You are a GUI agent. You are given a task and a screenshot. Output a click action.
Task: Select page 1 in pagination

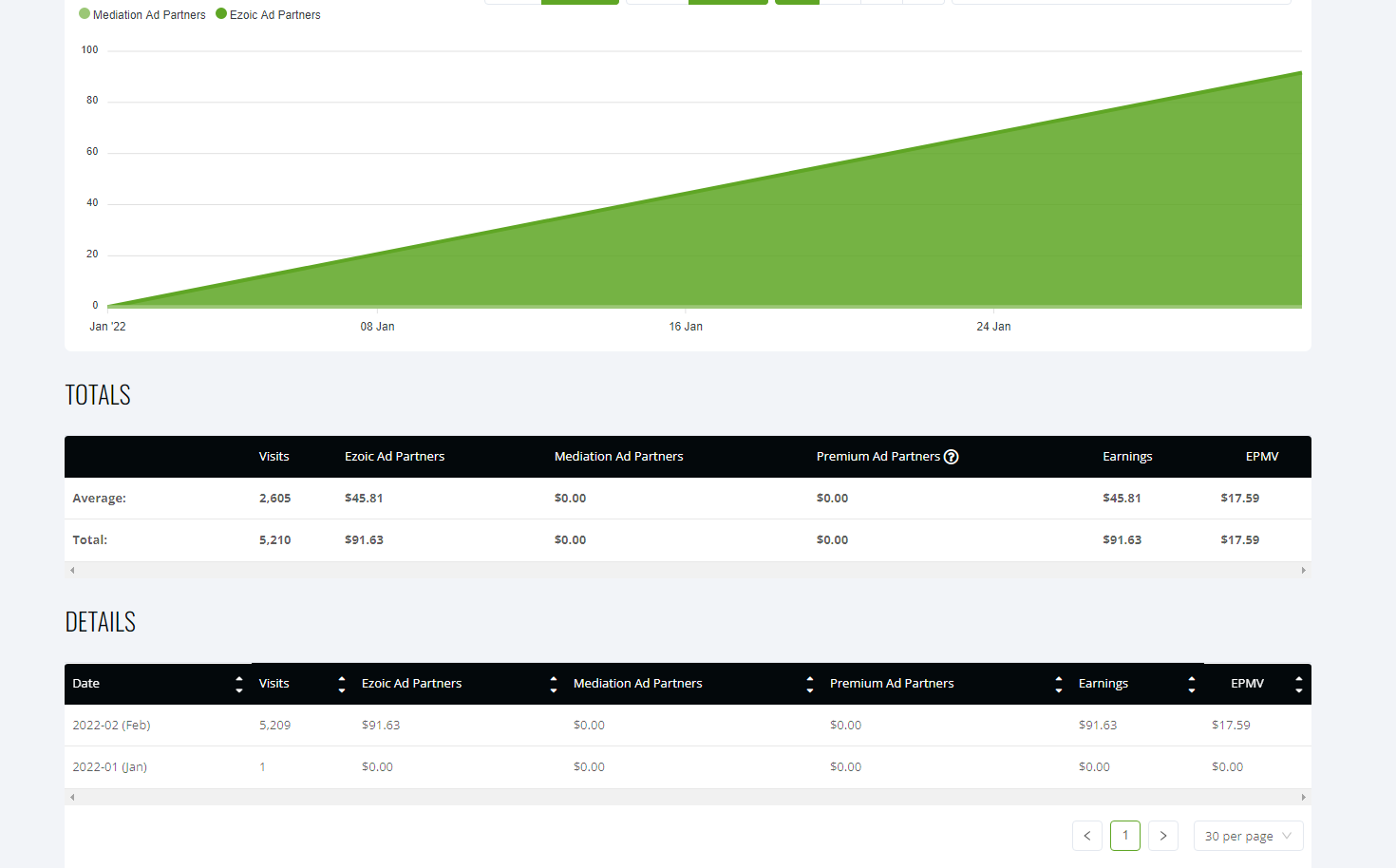click(1125, 836)
